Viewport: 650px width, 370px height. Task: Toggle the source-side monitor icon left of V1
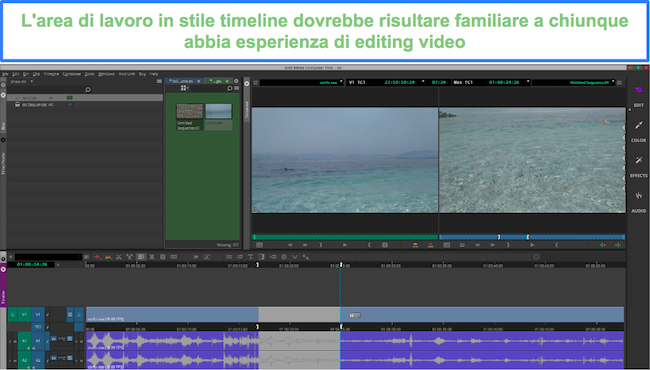(12, 315)
